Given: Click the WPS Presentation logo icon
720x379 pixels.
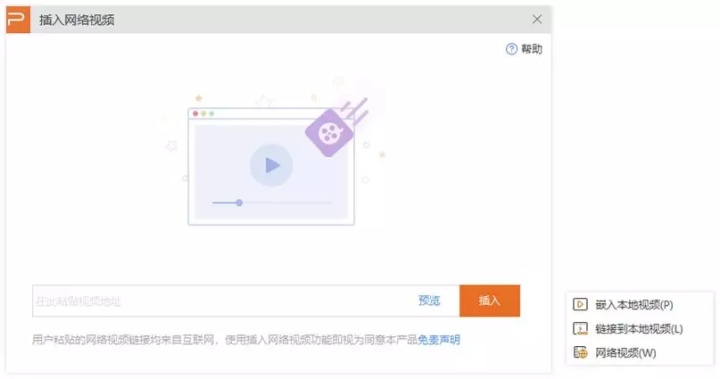Looking at the screenshot, I should [18, 19].
